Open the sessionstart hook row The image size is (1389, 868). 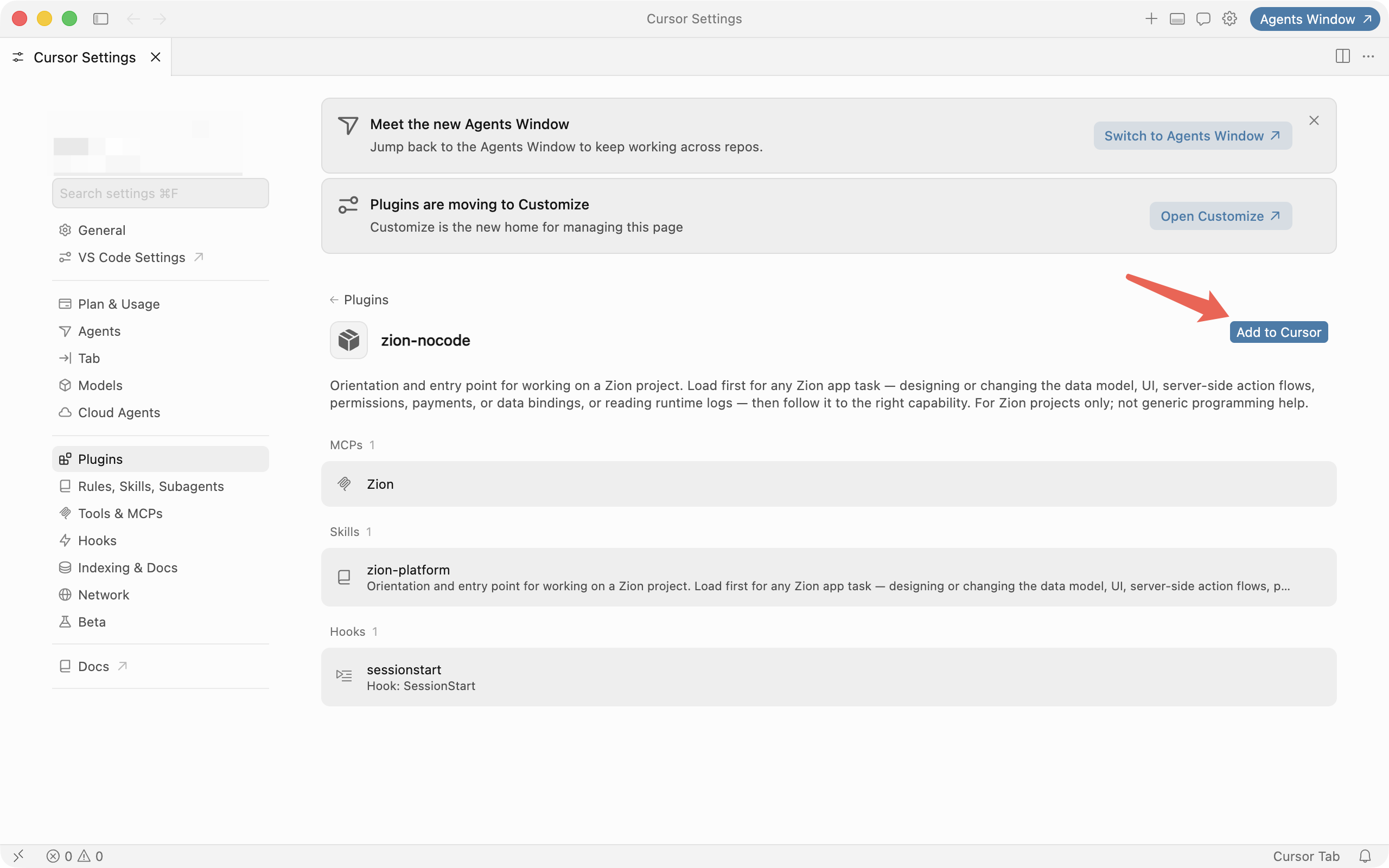pyautogui.click(x=829, y=677)
